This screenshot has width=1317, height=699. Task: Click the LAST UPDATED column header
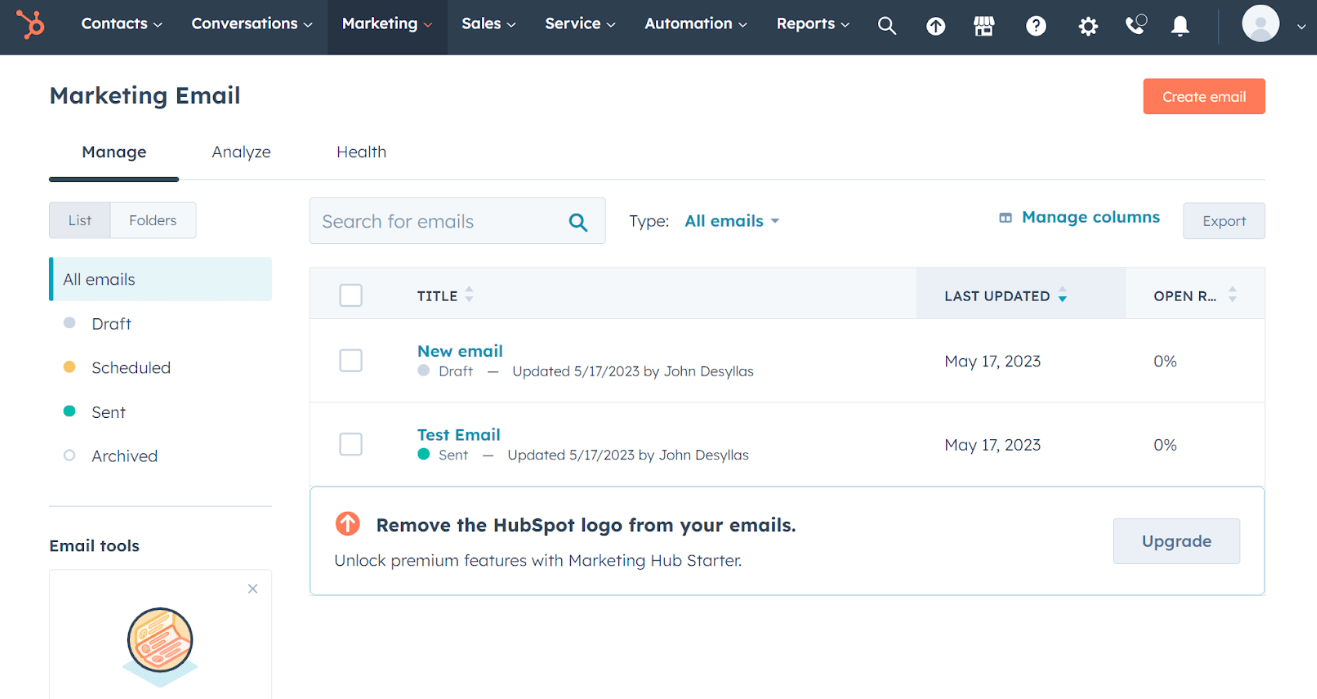[x=1021, y=294]
